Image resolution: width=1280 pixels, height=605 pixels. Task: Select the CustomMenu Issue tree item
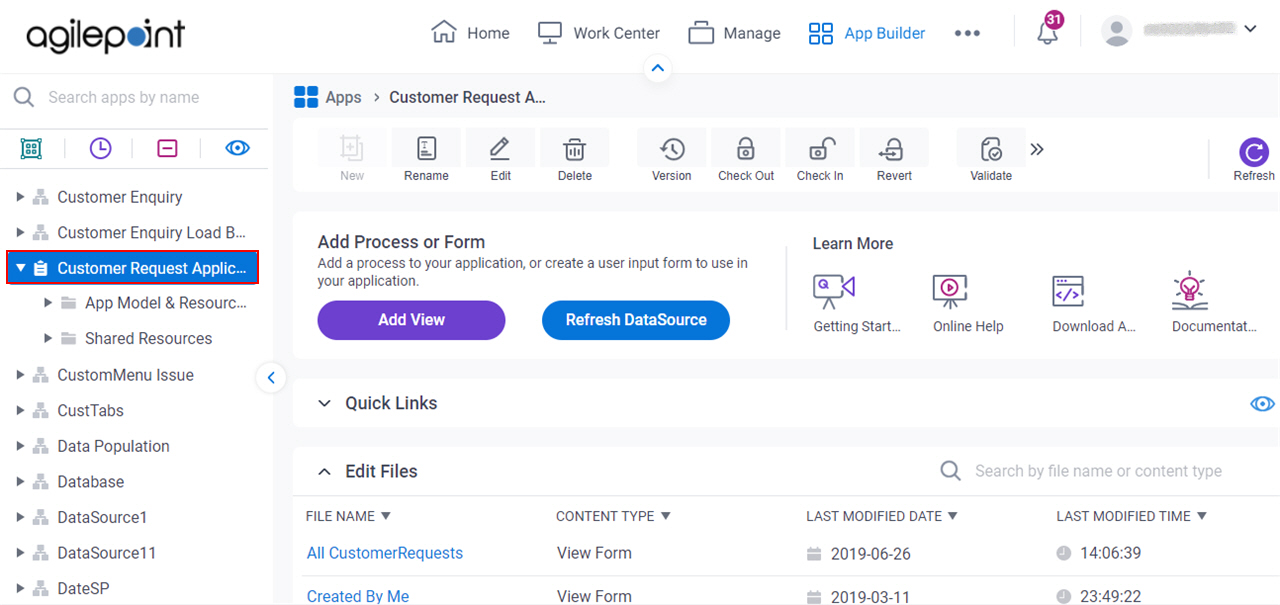pyautogui.click(x=125, y=375)
